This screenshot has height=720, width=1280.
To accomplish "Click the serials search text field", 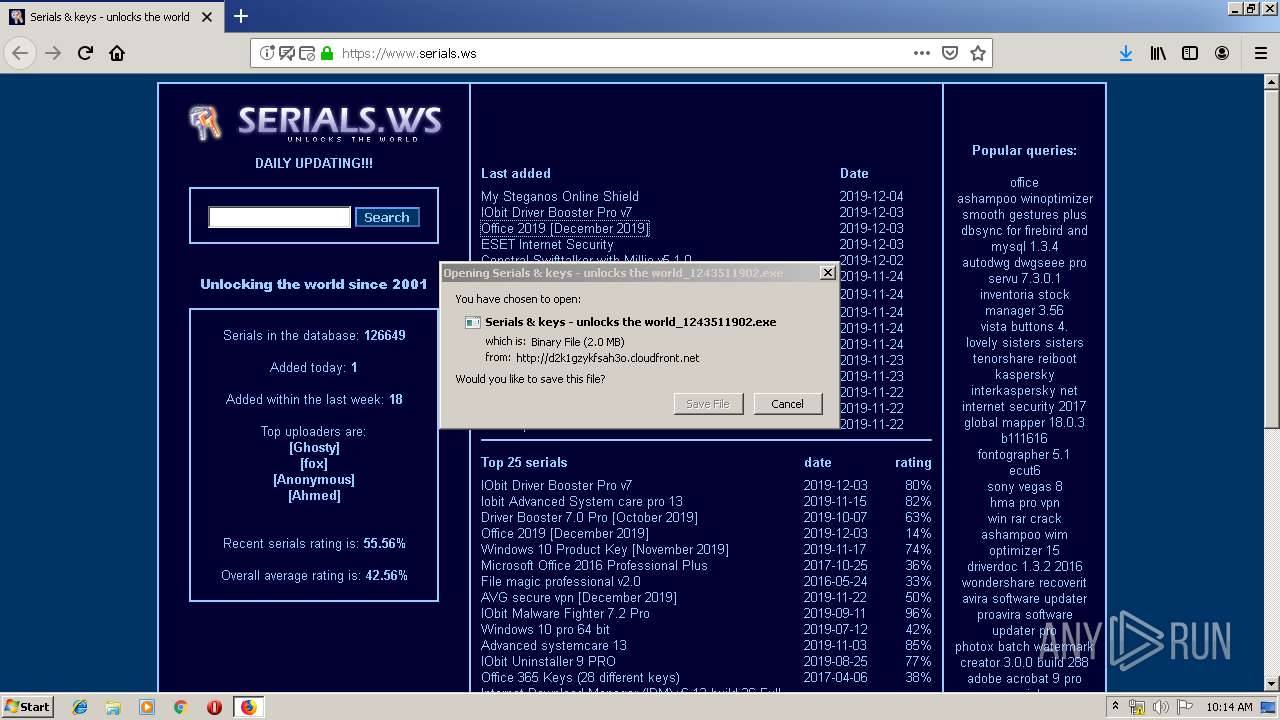I will click(279, 217).
